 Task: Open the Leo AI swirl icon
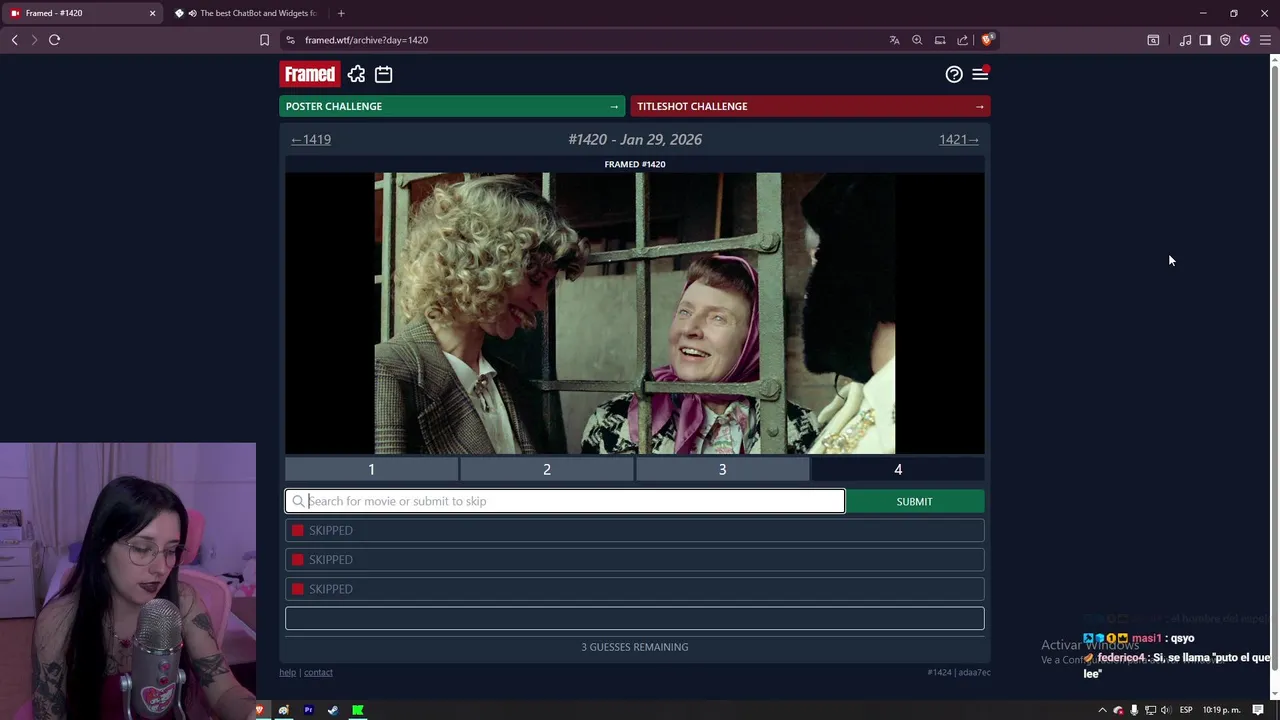(1245, 40)
